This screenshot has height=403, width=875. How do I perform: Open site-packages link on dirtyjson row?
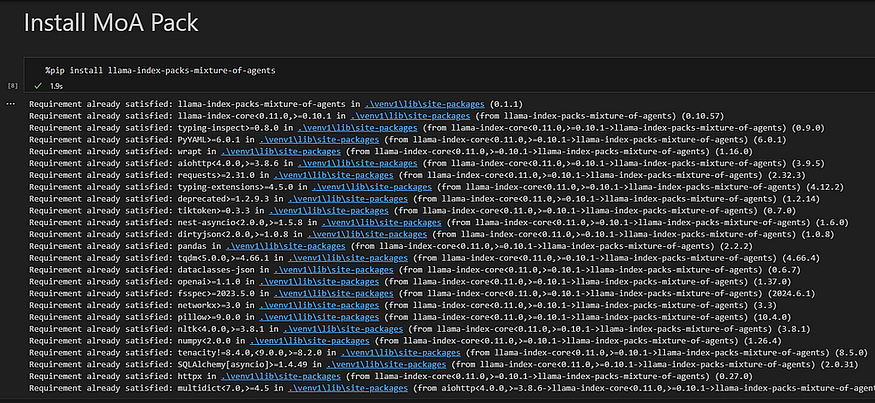tap(367, 234)
